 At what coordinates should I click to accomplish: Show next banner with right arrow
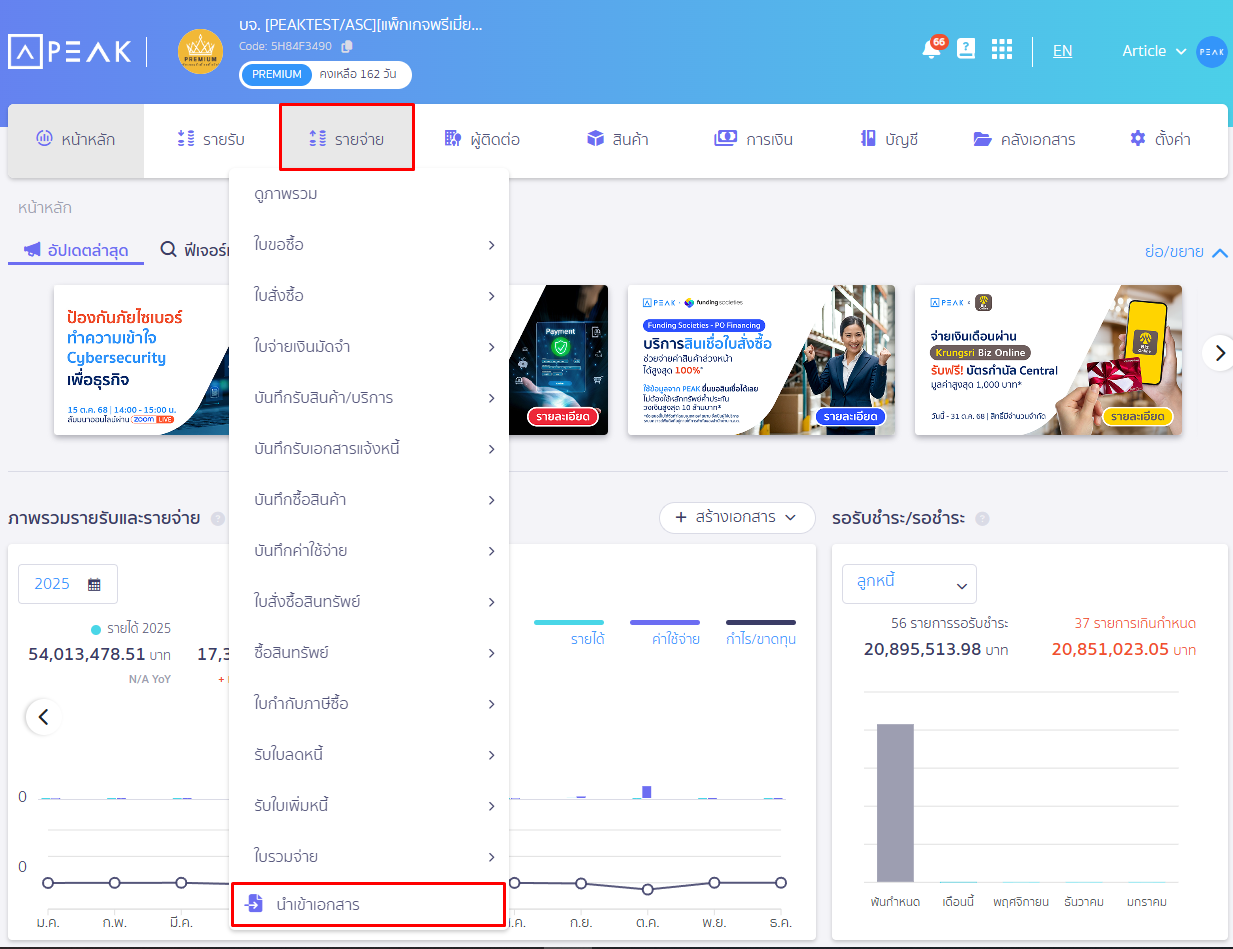coord(1218,352)
